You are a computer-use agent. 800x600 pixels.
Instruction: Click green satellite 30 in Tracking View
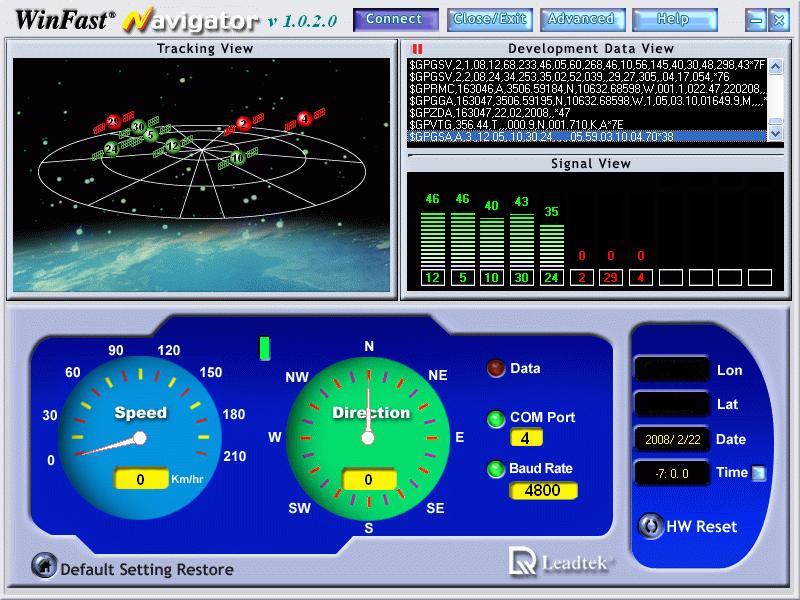[x=138, y=127]
